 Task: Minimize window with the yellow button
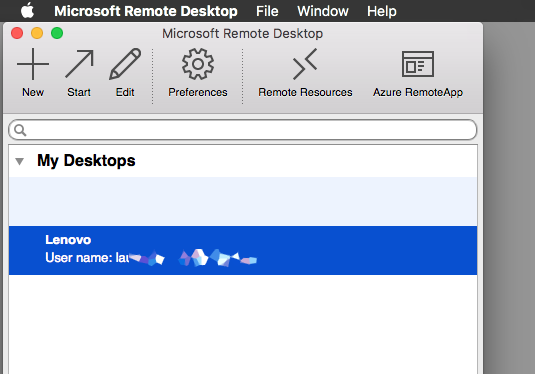37,33
